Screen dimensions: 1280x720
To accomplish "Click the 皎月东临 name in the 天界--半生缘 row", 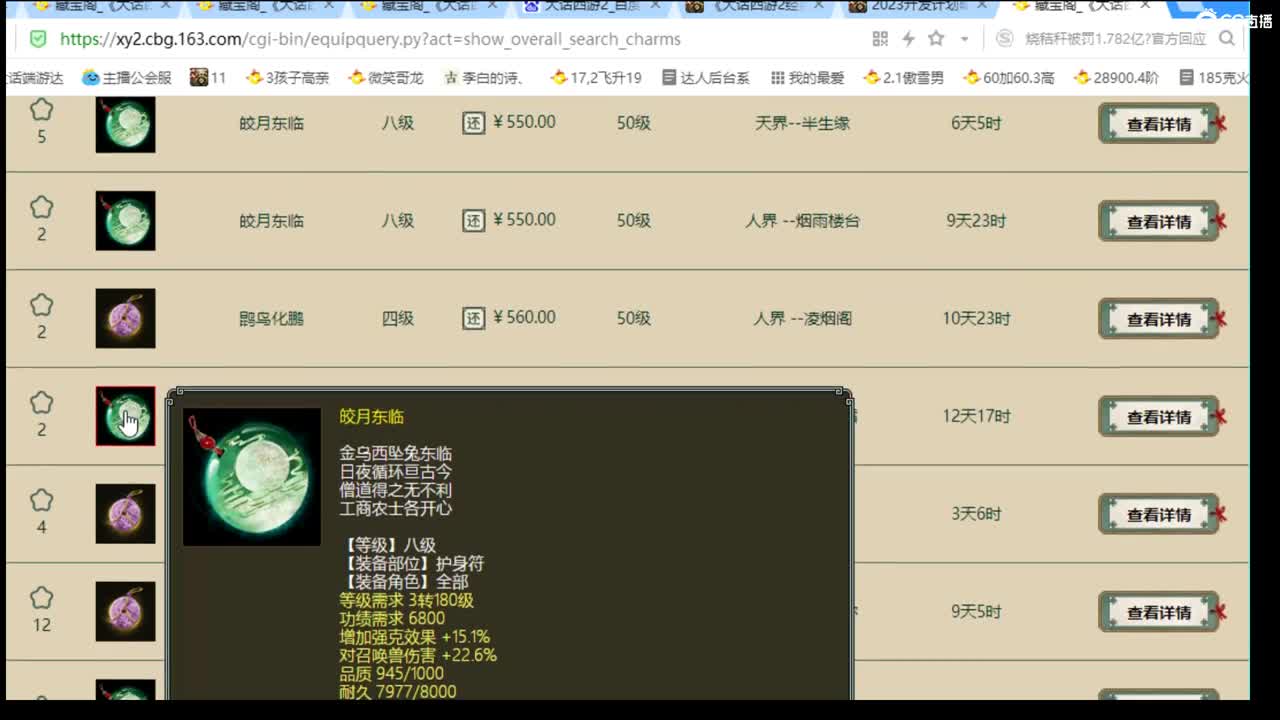I will [271, 124].
